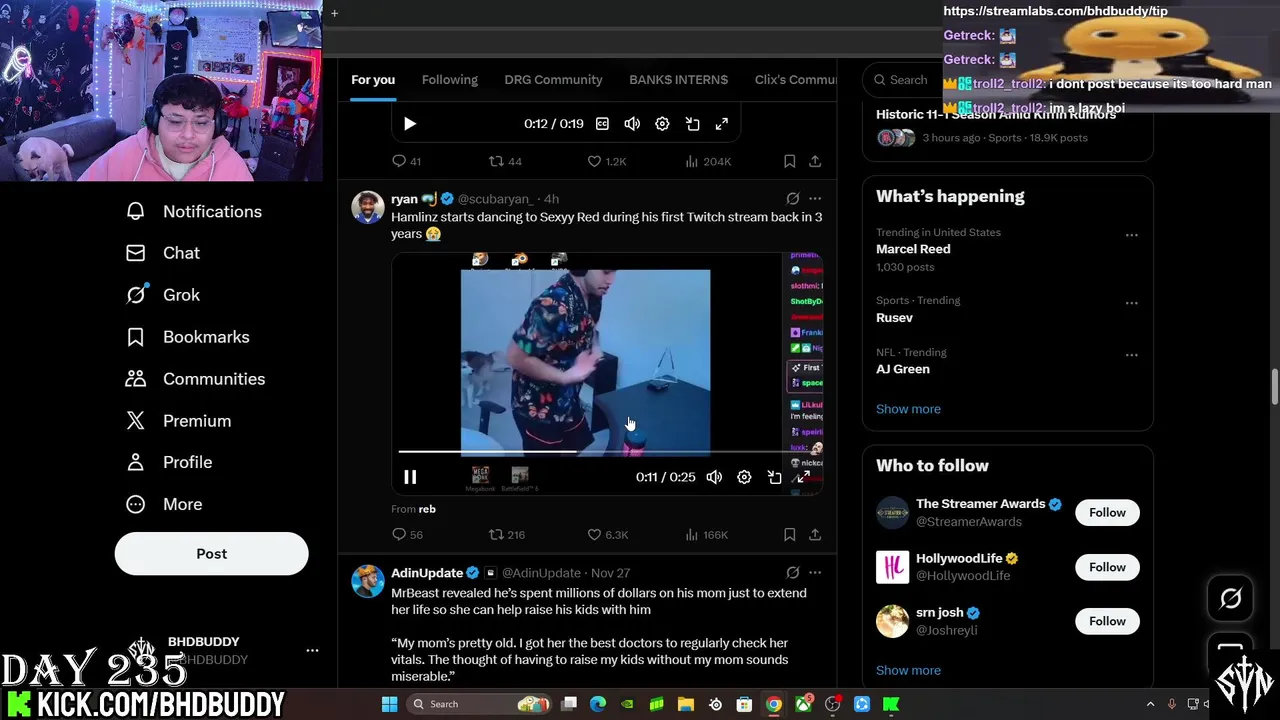Screen dimensions: 1280x720
Task: Repost ryan's post with 216 reposts
Action: tap(507, 535)
